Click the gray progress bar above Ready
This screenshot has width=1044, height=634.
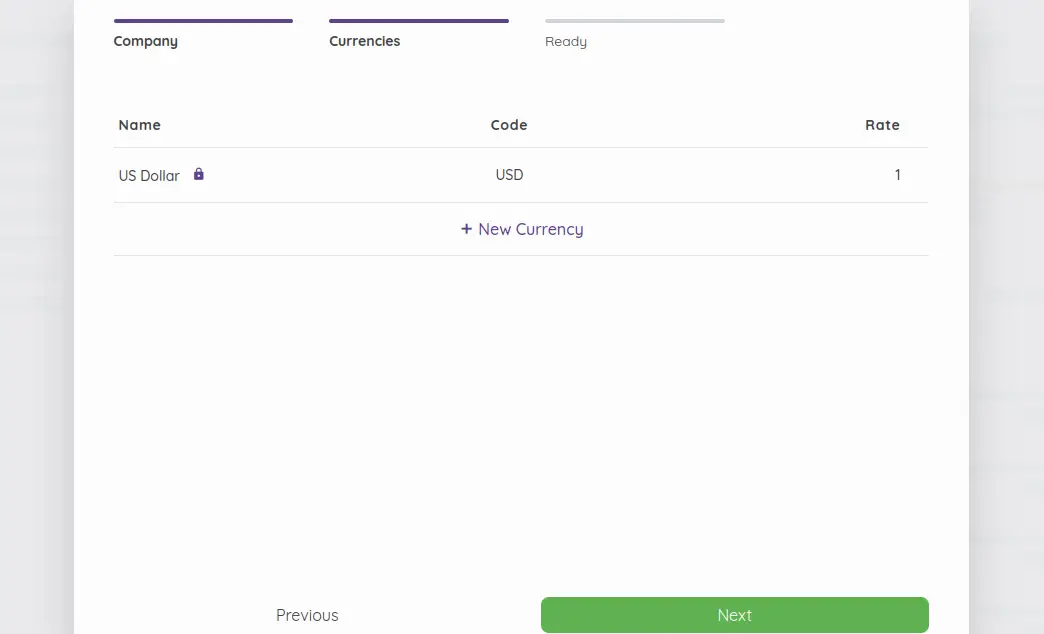[x=635, y=21]
